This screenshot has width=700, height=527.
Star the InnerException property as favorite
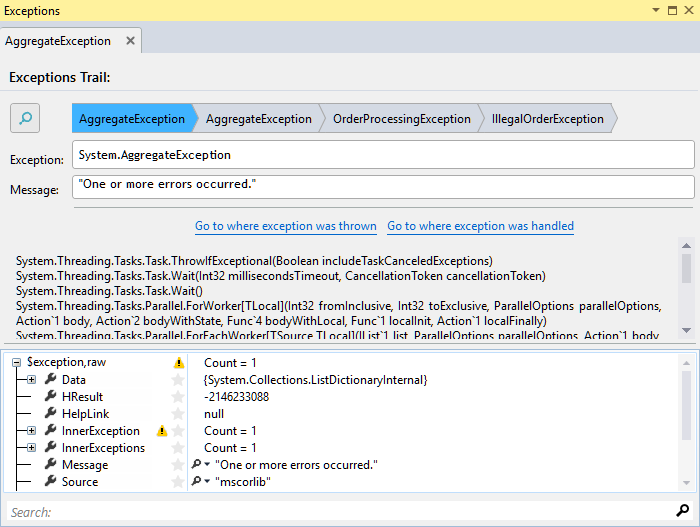[x=178, y=431]
